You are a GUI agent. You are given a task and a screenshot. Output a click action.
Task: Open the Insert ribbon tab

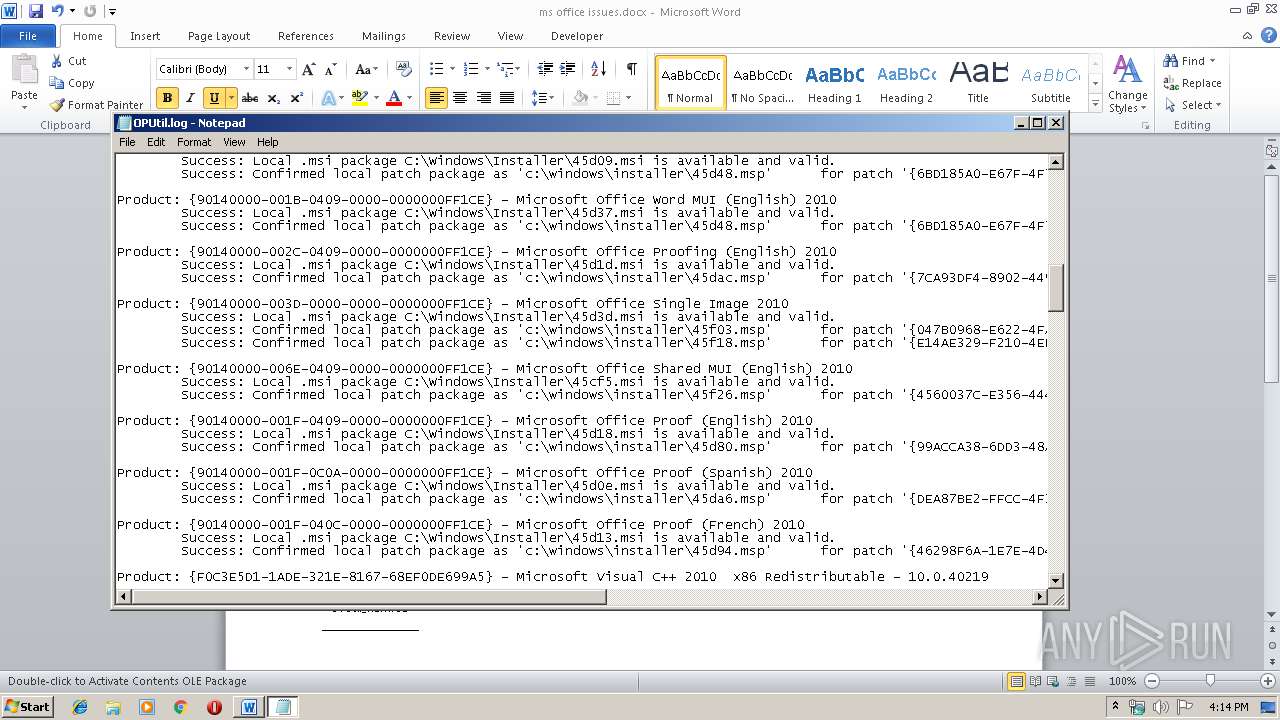145,36
